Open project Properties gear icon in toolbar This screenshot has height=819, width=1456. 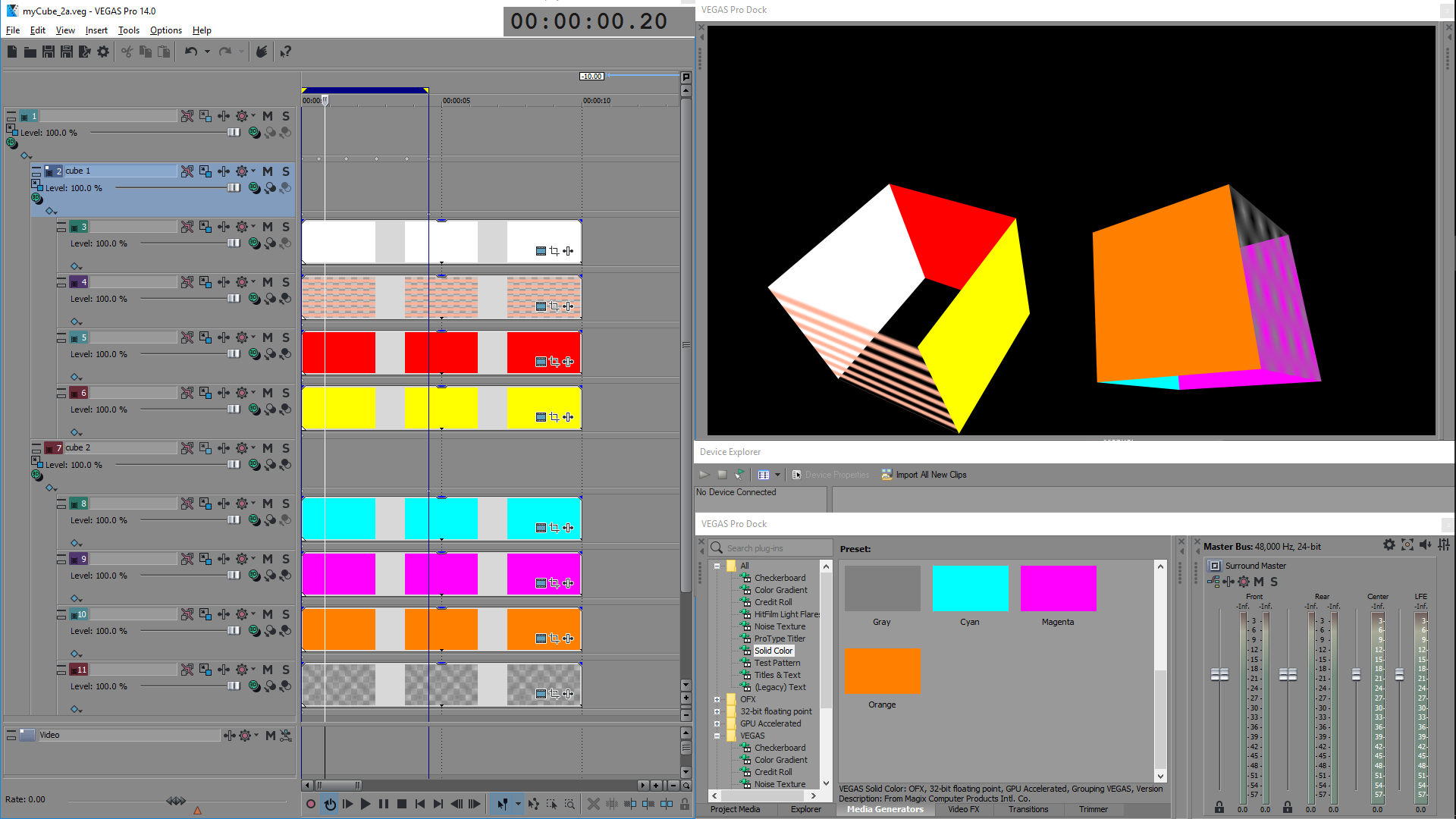point(103,52)
